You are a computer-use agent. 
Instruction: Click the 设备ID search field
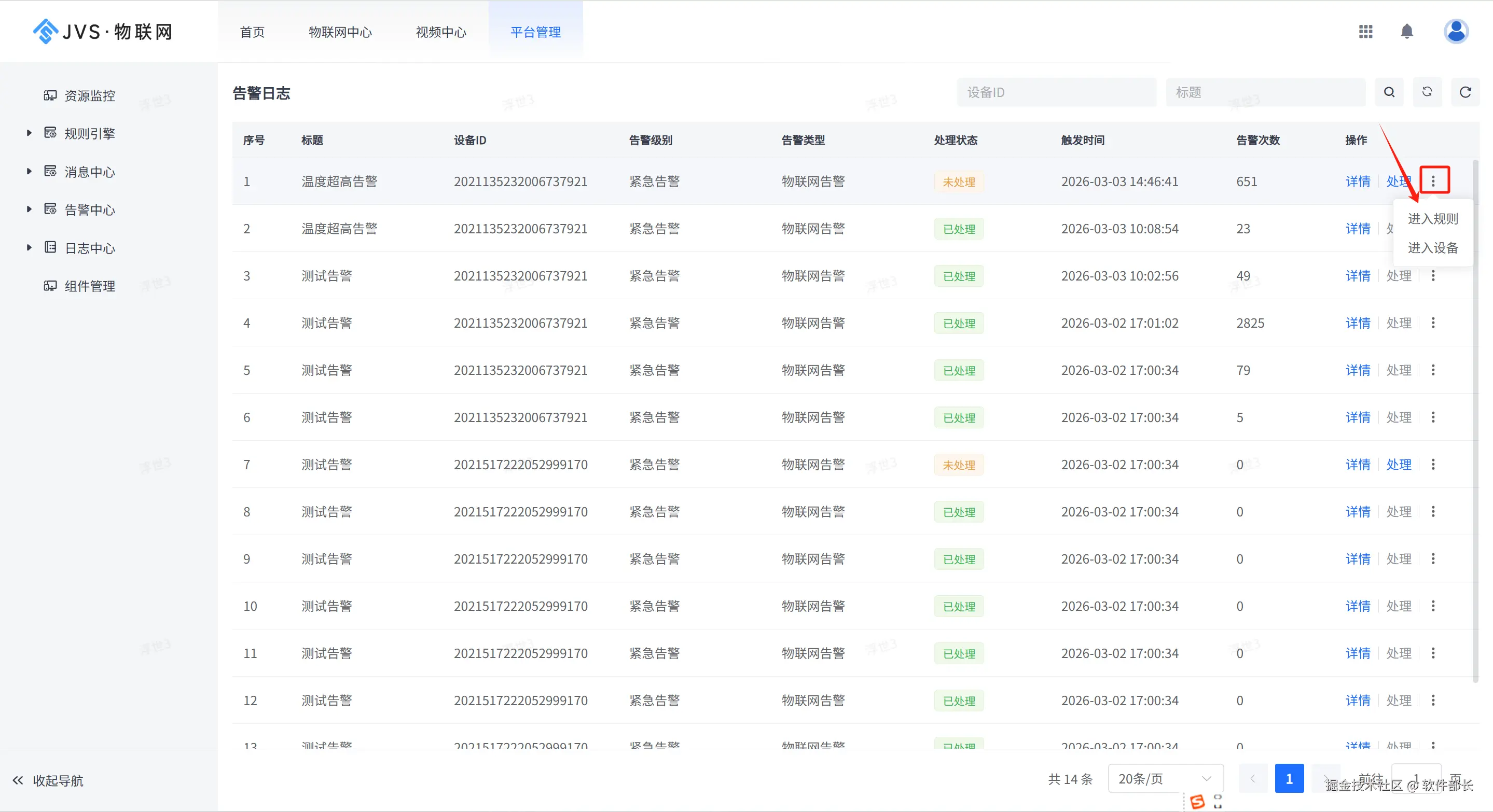1056,93
